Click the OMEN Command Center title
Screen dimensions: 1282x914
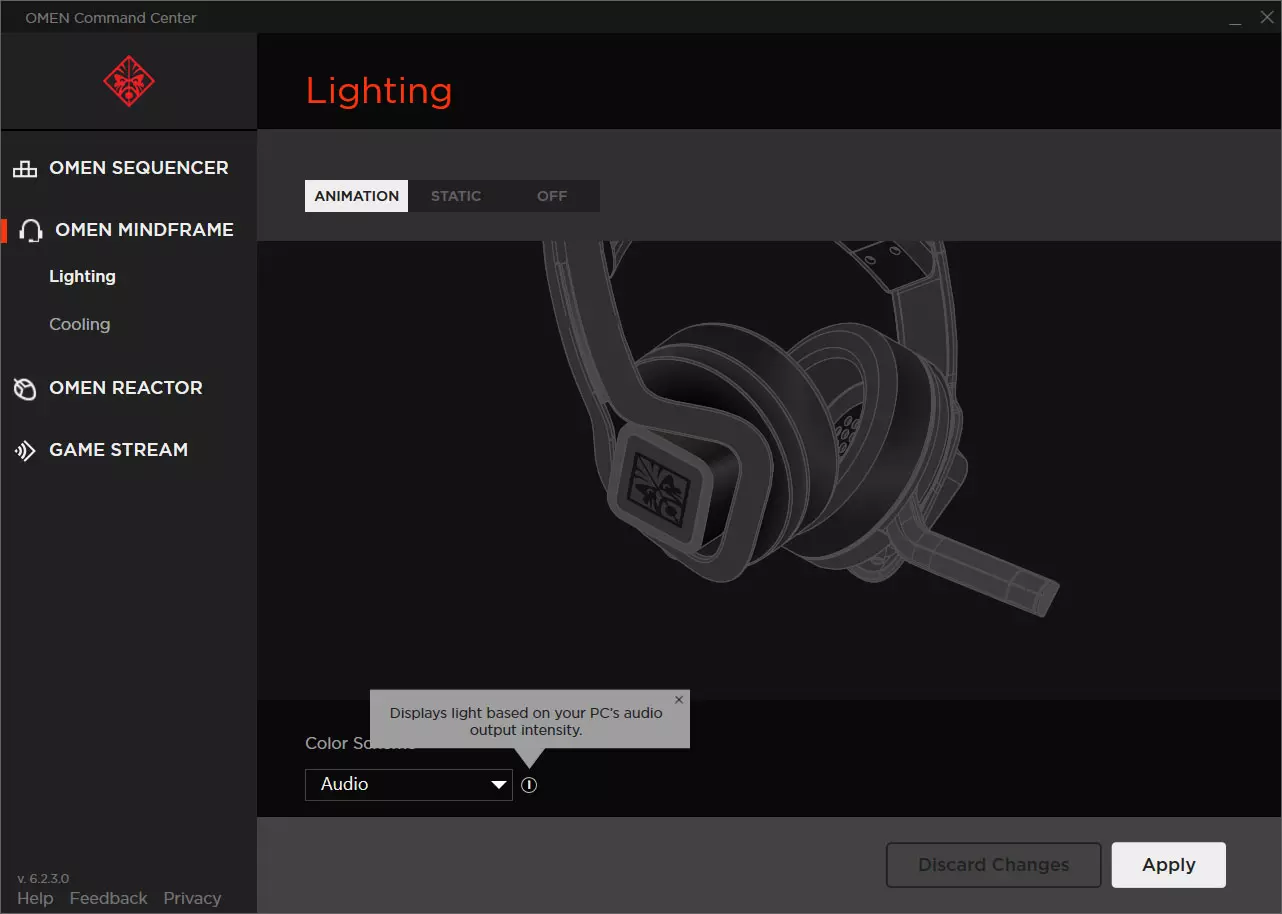coord(111,18)
